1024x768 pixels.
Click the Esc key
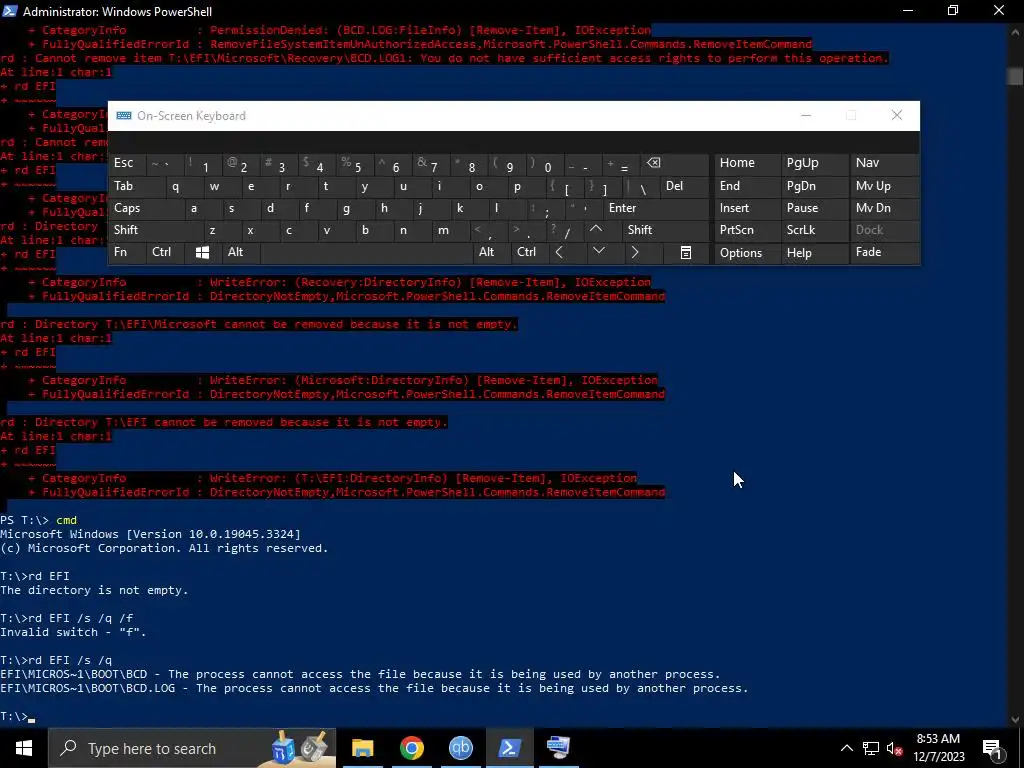click(127, 163)
